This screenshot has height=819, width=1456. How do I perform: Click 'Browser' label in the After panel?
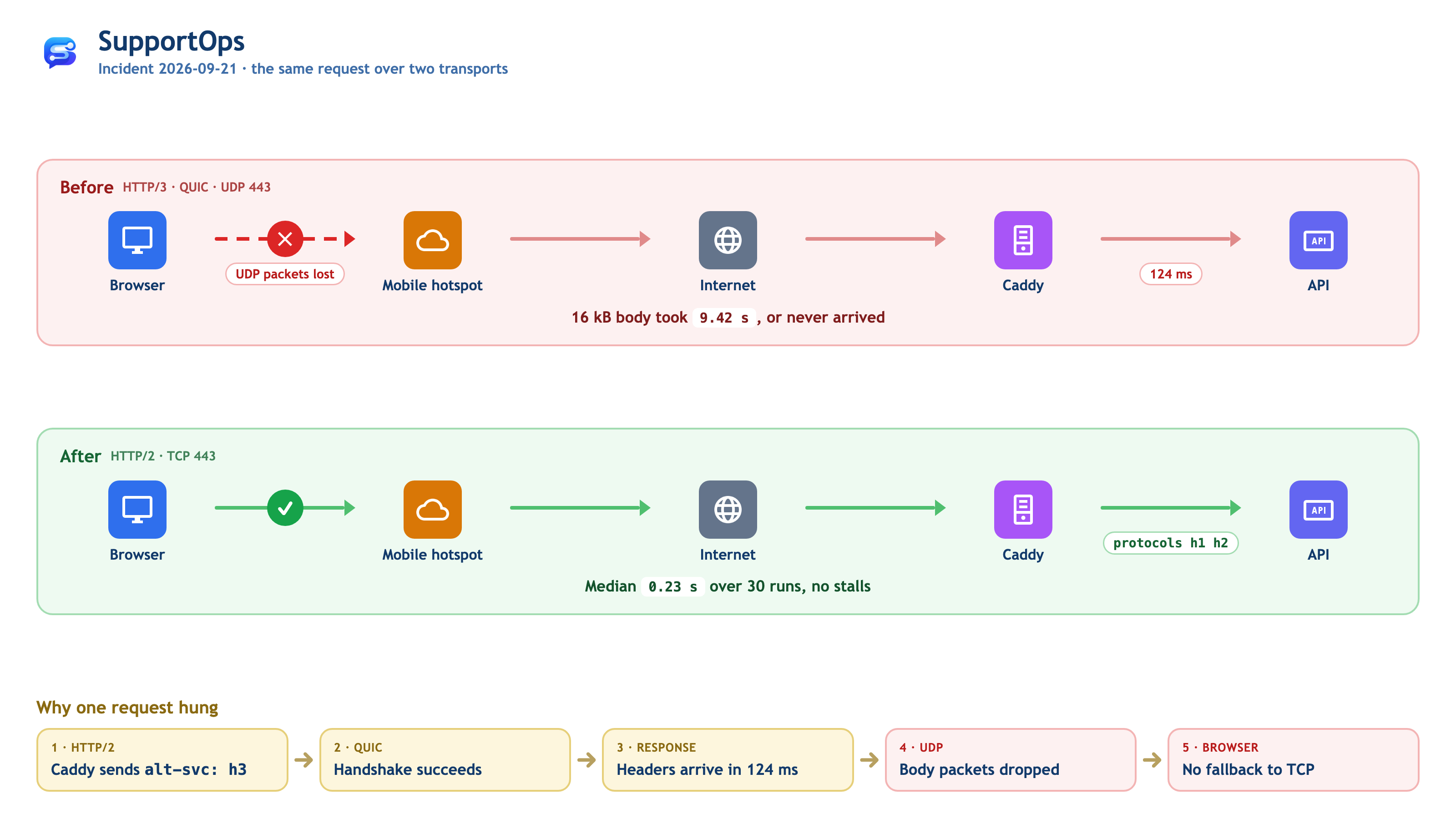point(137,555)
